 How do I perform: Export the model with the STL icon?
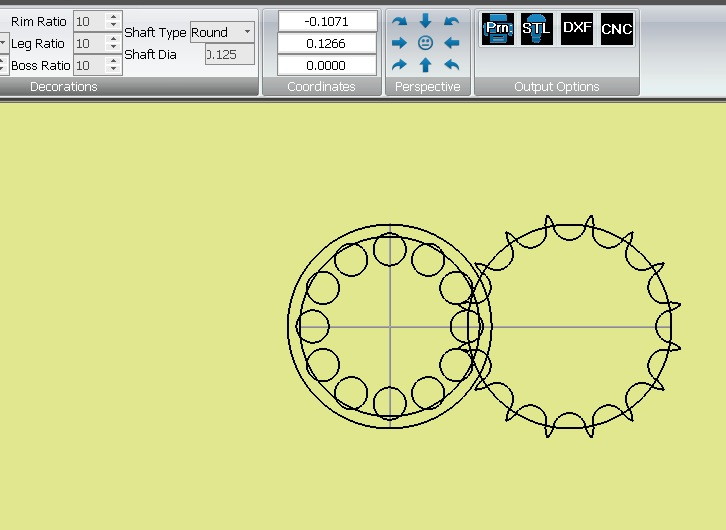(537, 29)
